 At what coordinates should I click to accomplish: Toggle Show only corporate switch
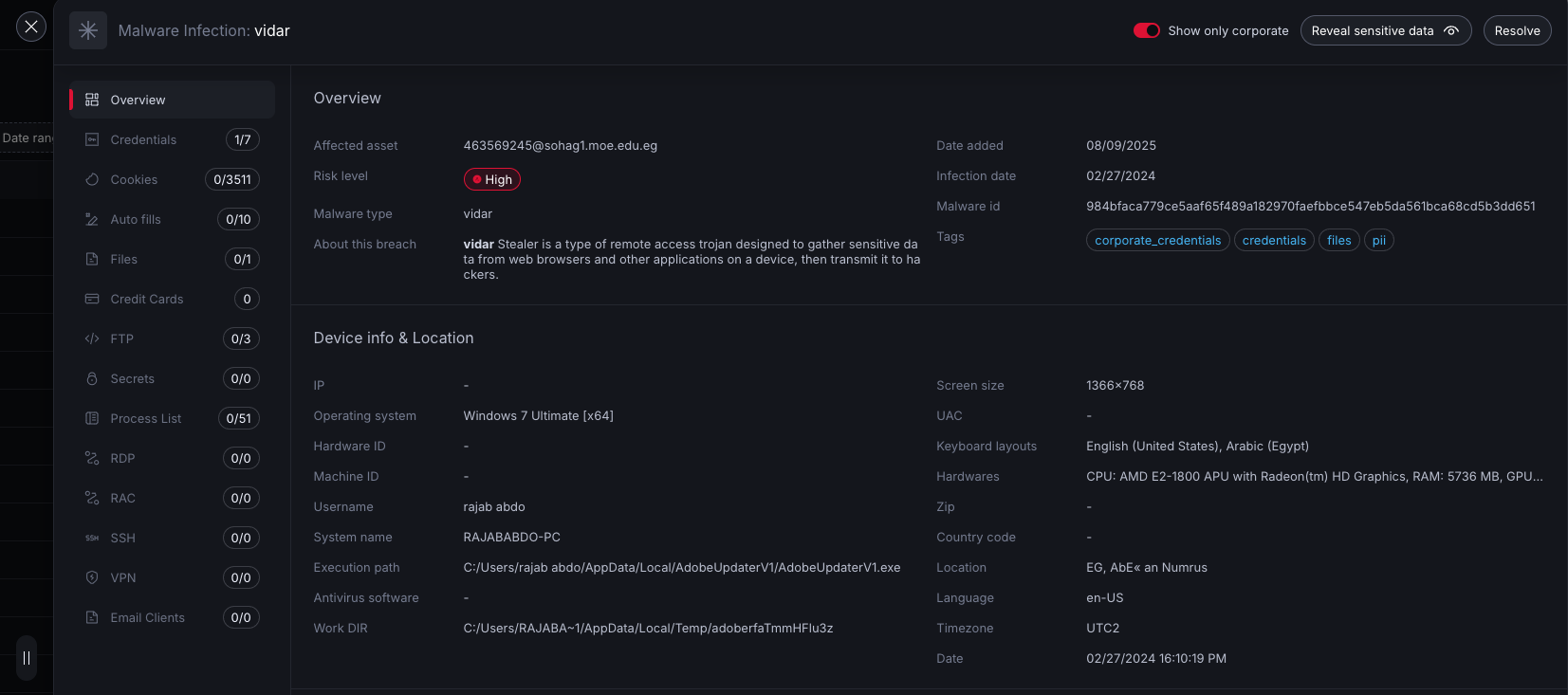[x=1147, y=30]
